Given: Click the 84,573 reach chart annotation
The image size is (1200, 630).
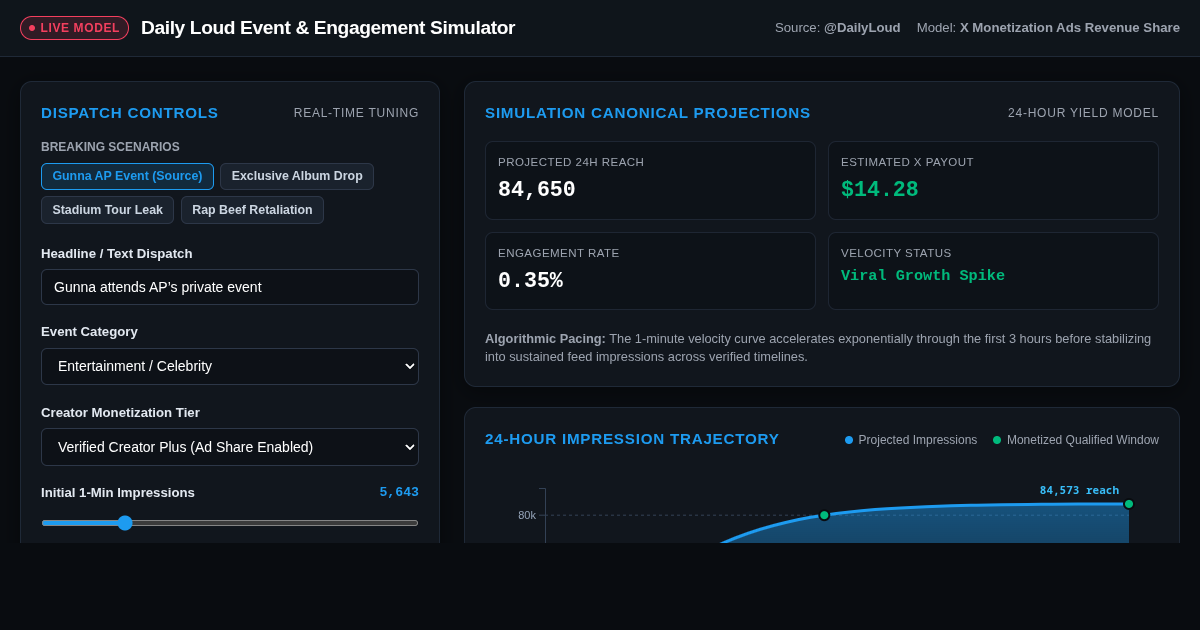Looking at the screenshot, I should (x=1079, y=490).
